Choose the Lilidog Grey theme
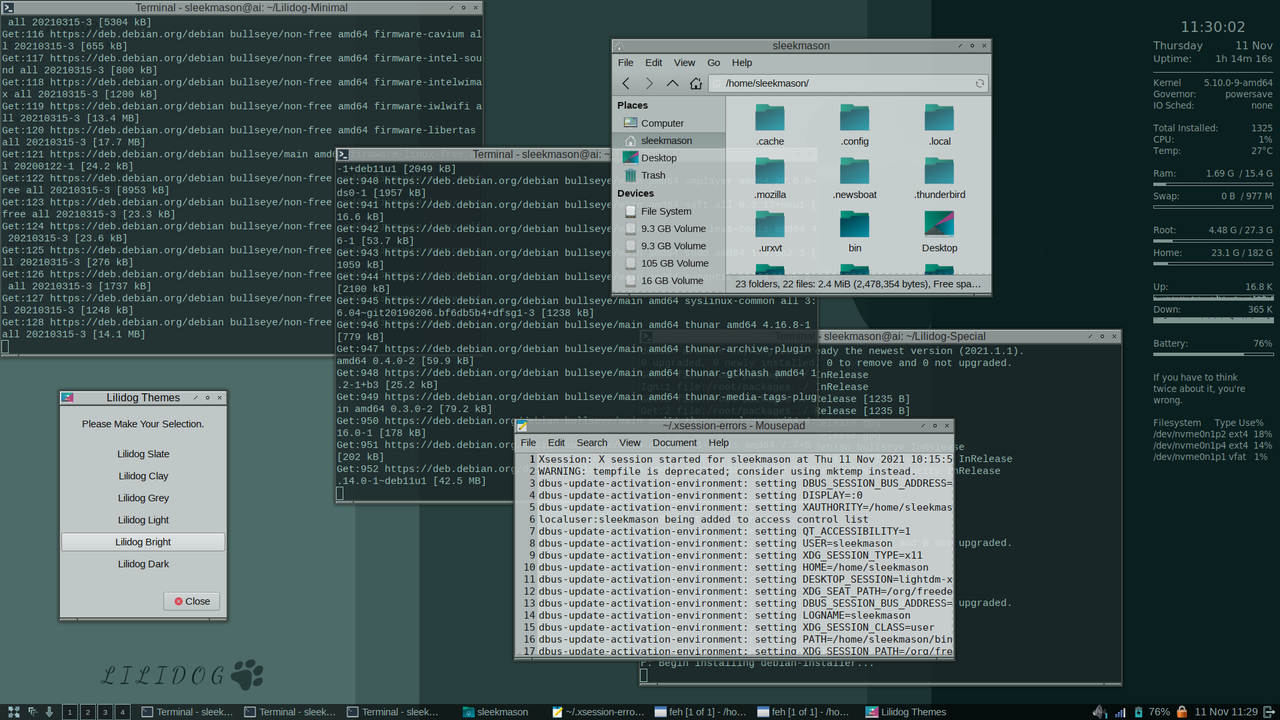This screenshot has height=720, width=1280. pyautogui.click(x=143, y=498)
